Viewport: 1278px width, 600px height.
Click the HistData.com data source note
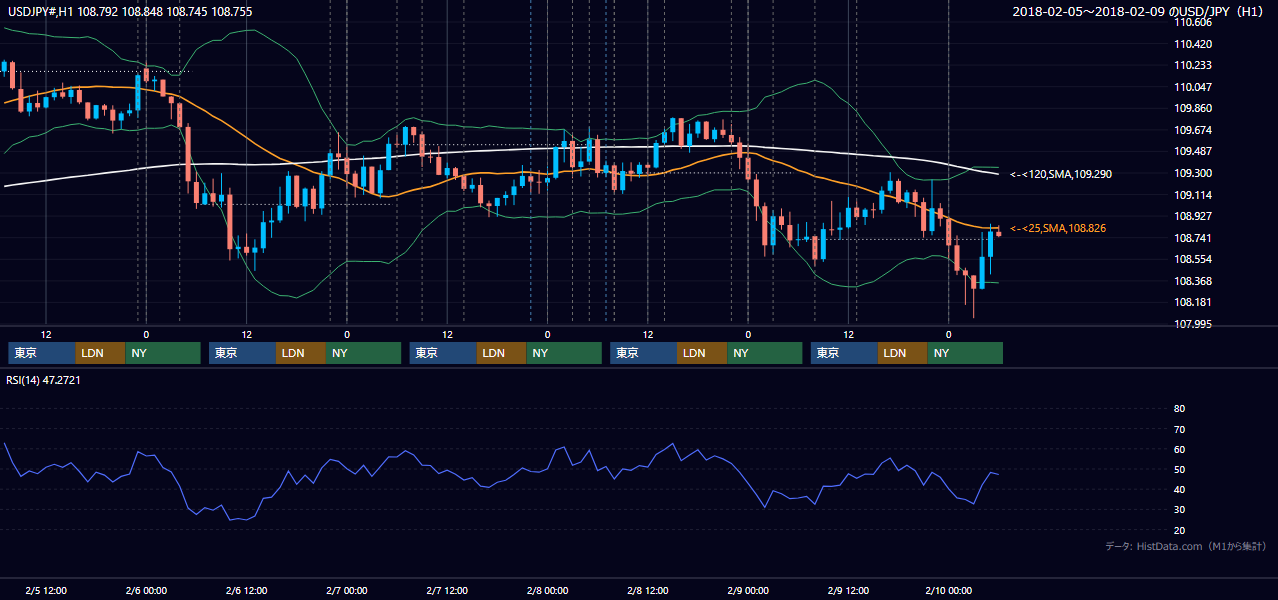tap(1186, 546)
